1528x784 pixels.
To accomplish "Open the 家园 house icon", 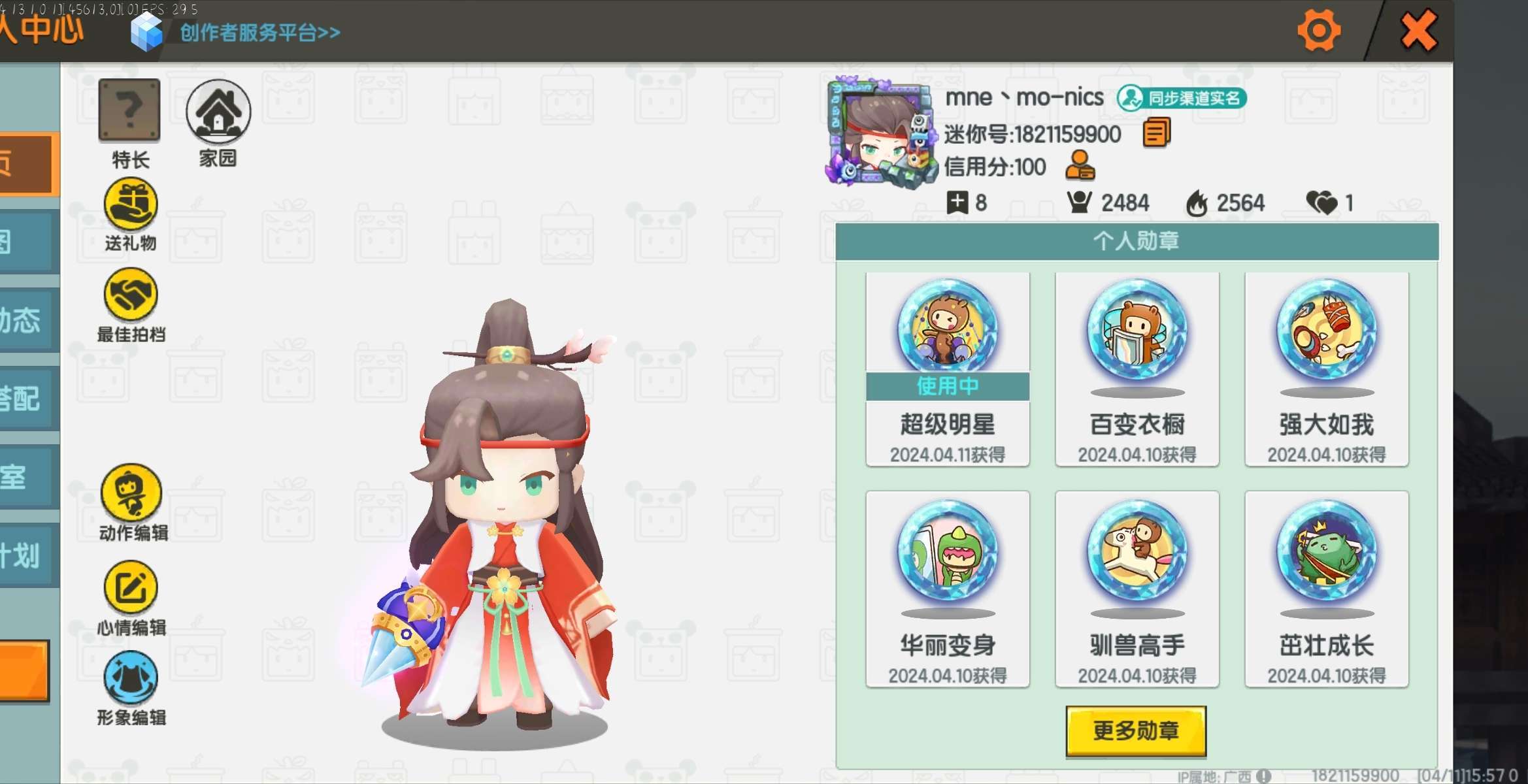I will [218, 112].
